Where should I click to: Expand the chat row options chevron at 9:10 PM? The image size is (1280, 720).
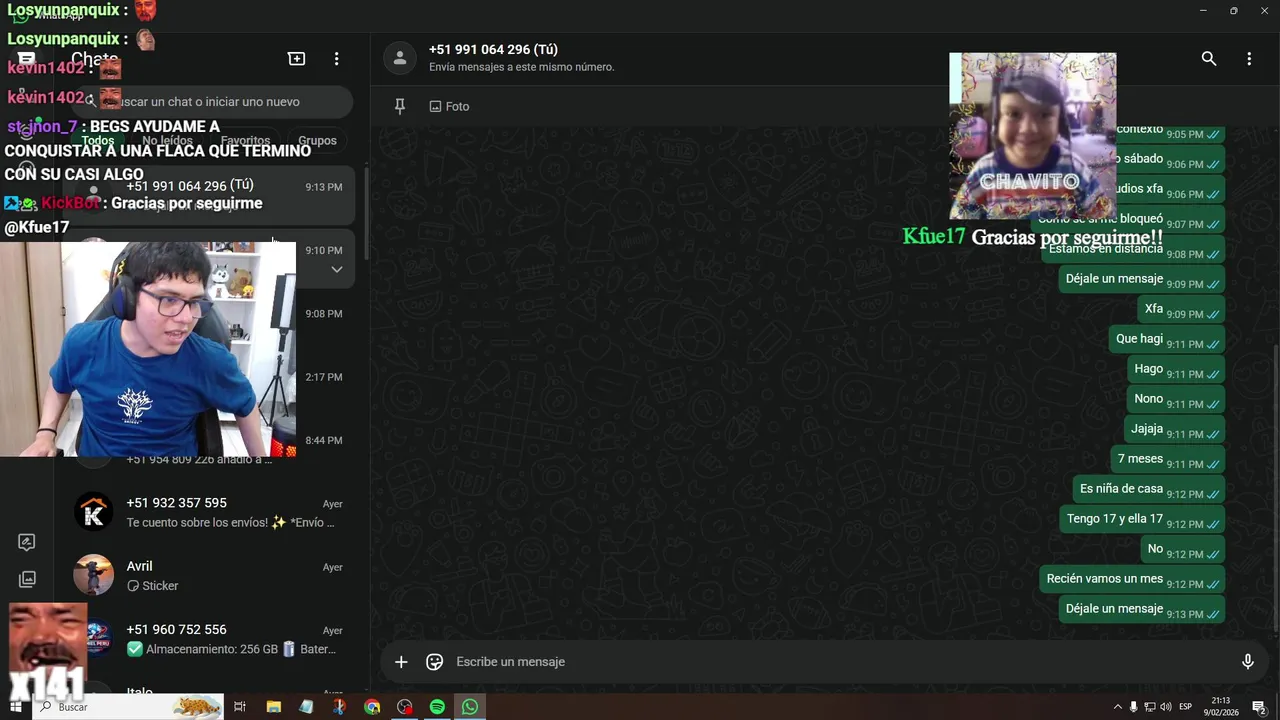pos(337,270)
